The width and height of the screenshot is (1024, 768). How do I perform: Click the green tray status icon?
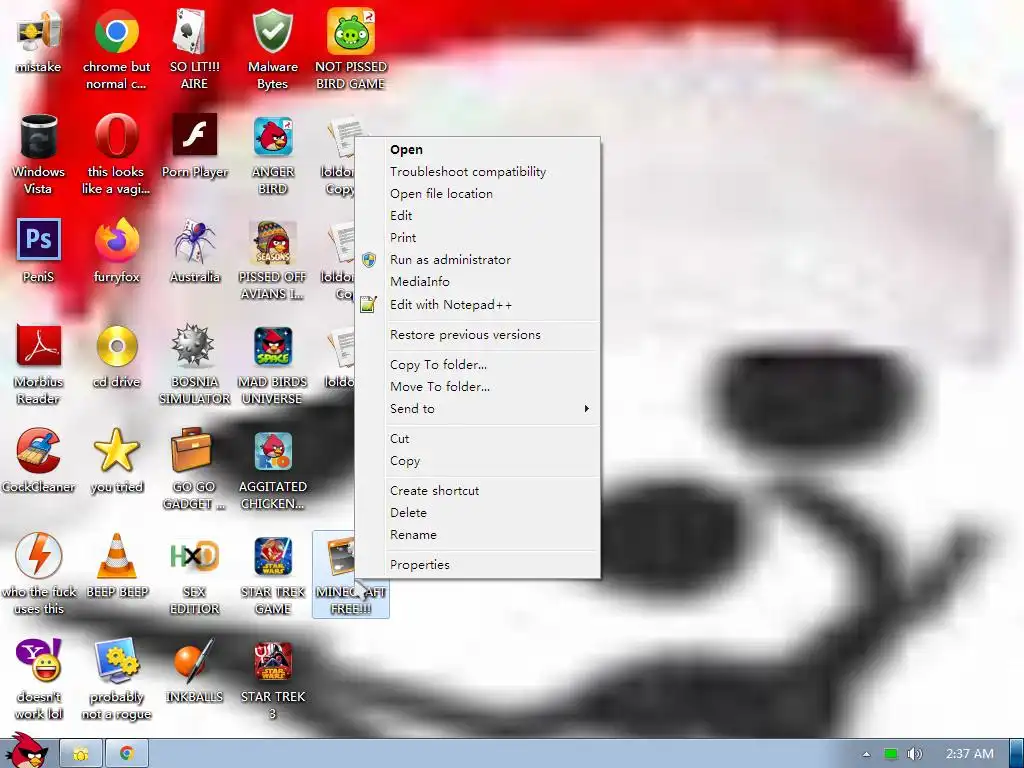tap(891, 754)
